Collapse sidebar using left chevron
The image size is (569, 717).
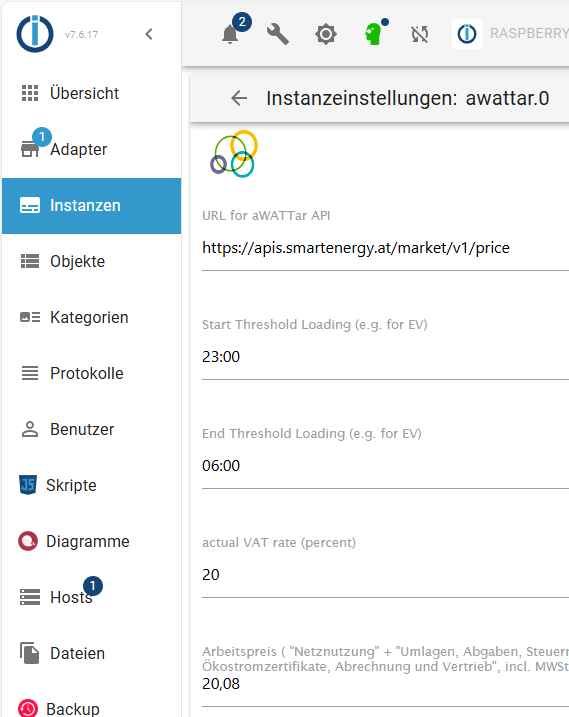[149, 34]
